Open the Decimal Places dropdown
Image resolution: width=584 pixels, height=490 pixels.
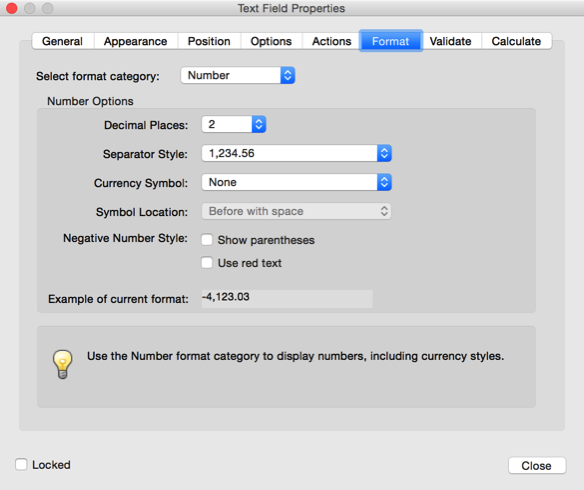click(x=234, y=124)
